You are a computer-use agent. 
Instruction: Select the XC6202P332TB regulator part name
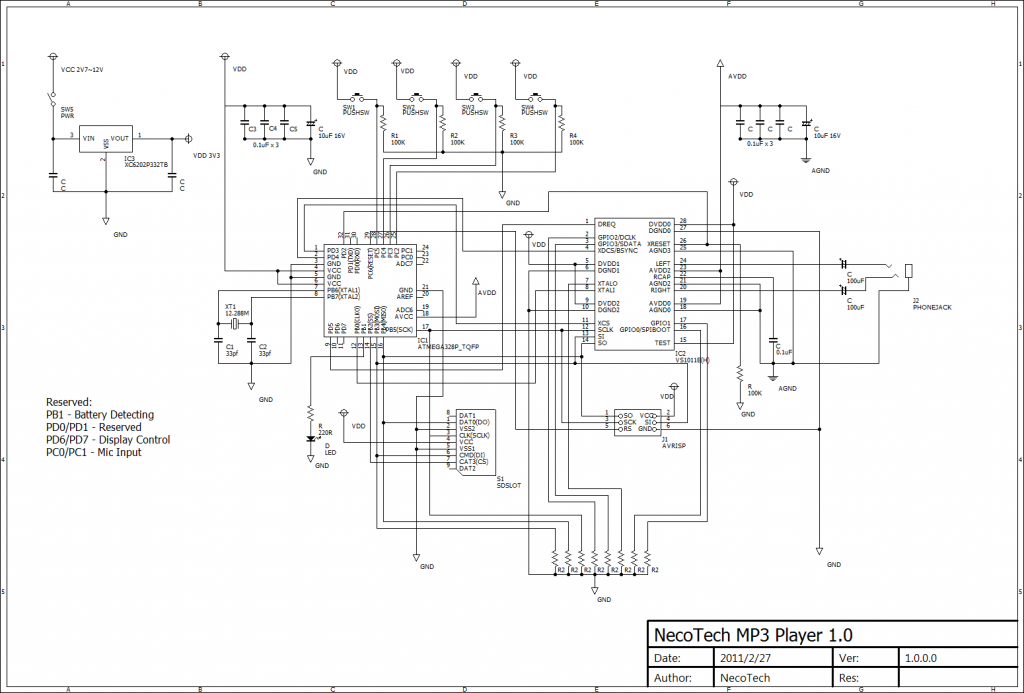pyautogui.click(x=146, y=165)
